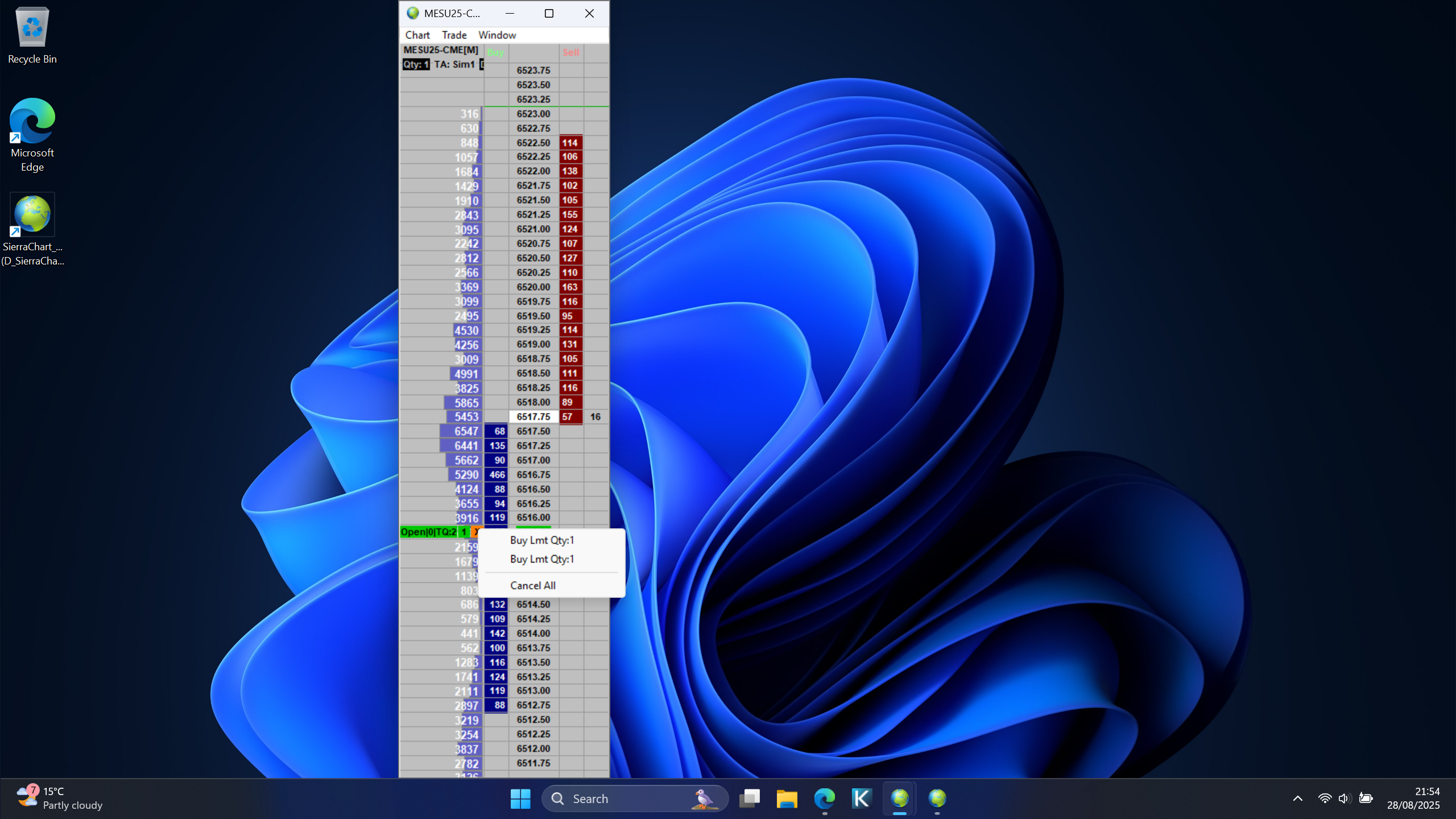Click the Qty: 1 quantity button

pos(416,65)
